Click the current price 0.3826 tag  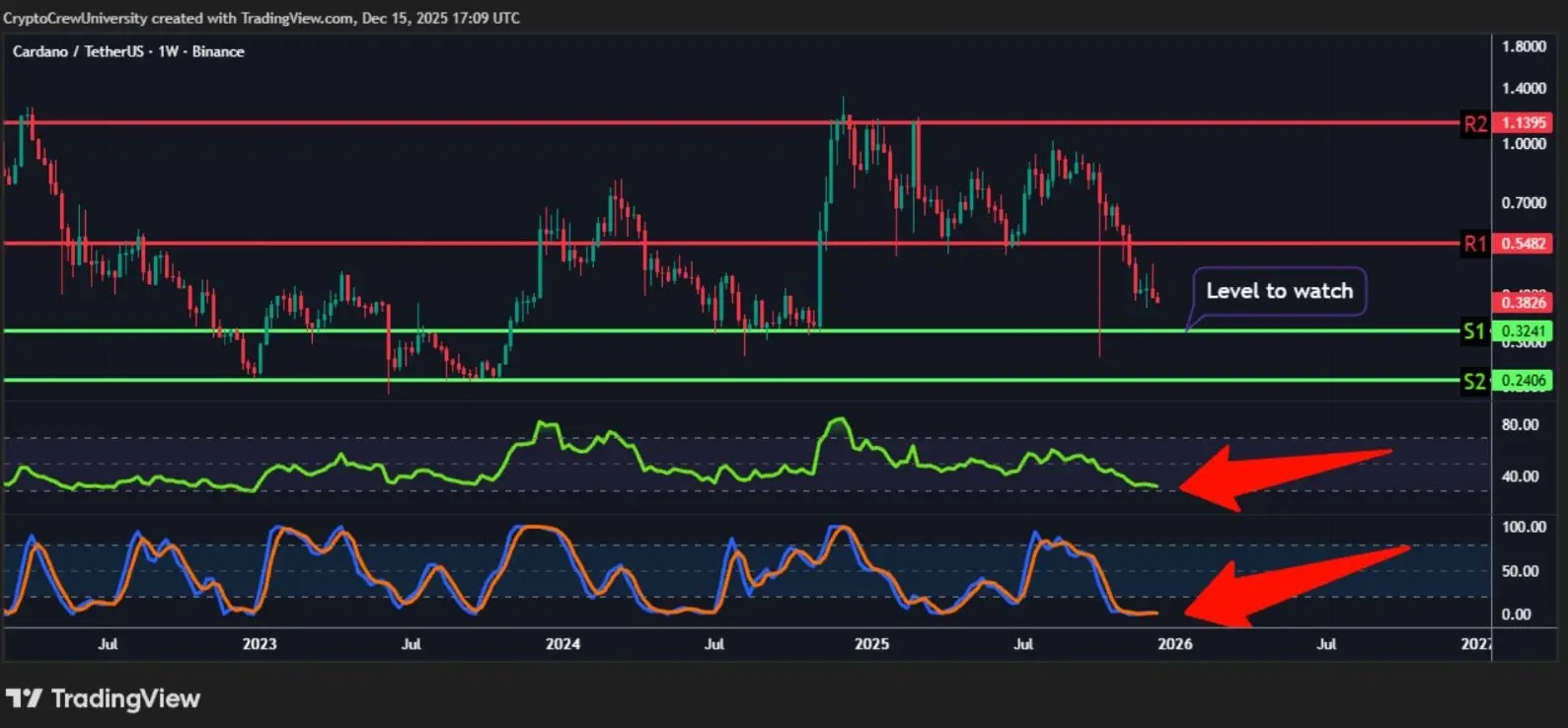click(1523, 303)
